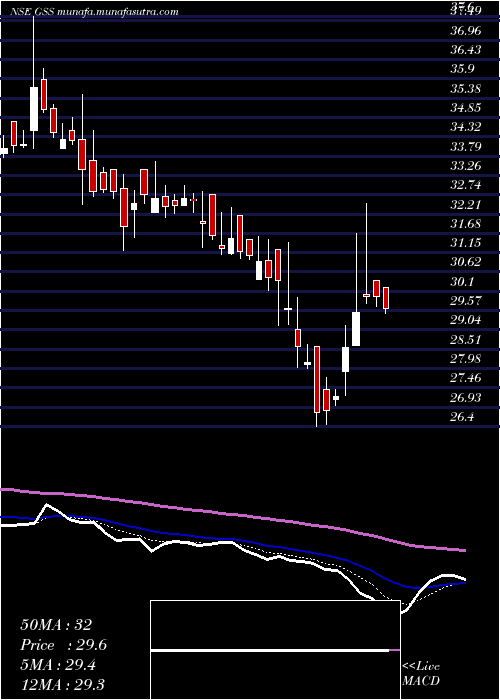The height and width of the screenshot is (700, 500).
Task: Click the 28.51 axis value
Action: coord(466,340)
